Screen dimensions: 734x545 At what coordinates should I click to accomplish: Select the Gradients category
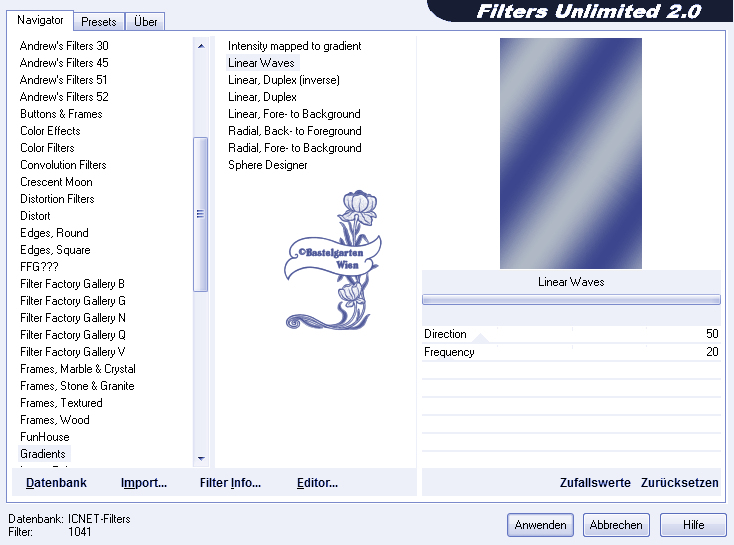click(x=43, y=454)
